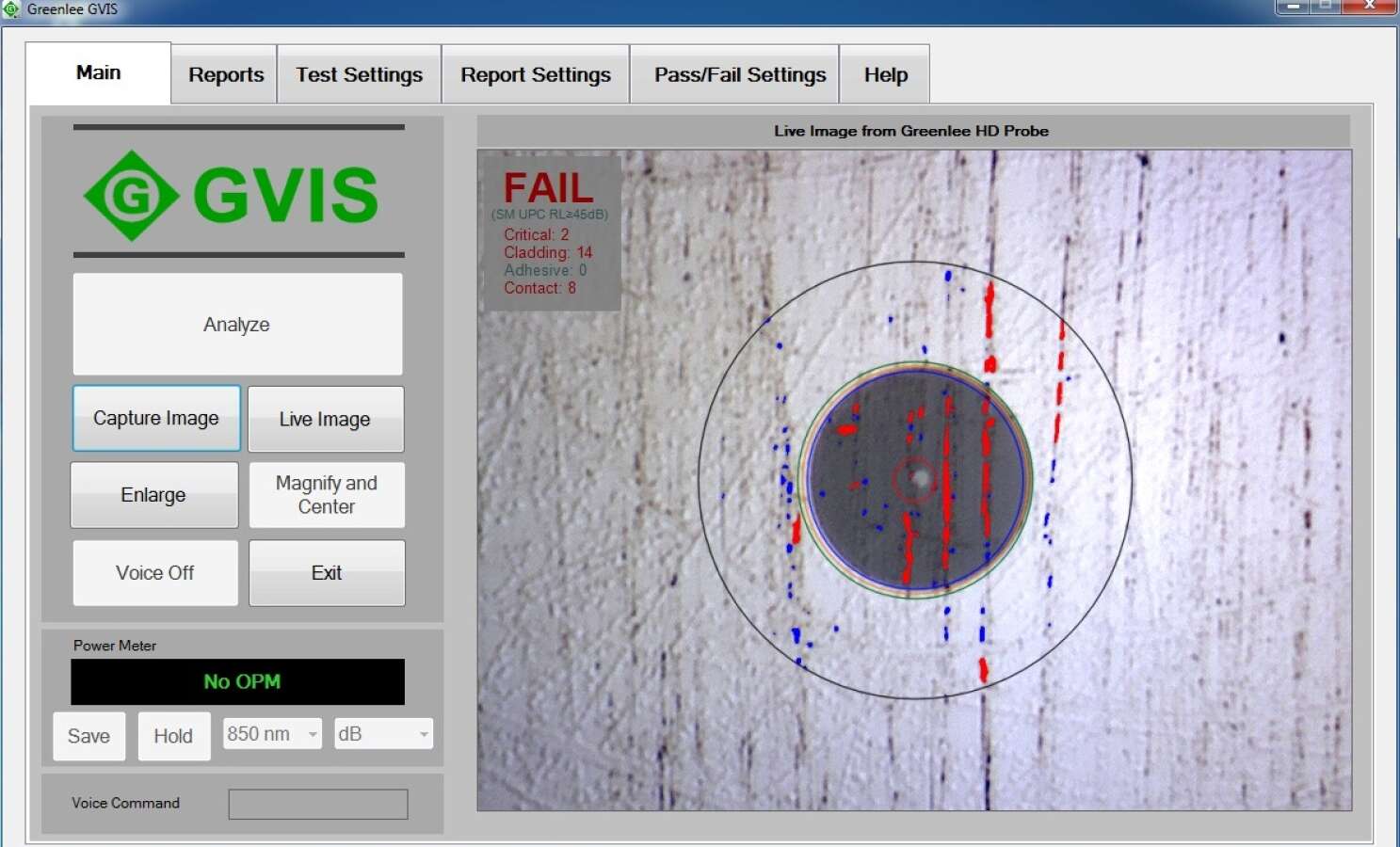The image size is (1400, 847).
Task: Open the Reports tab
Action: click(225, 74)
